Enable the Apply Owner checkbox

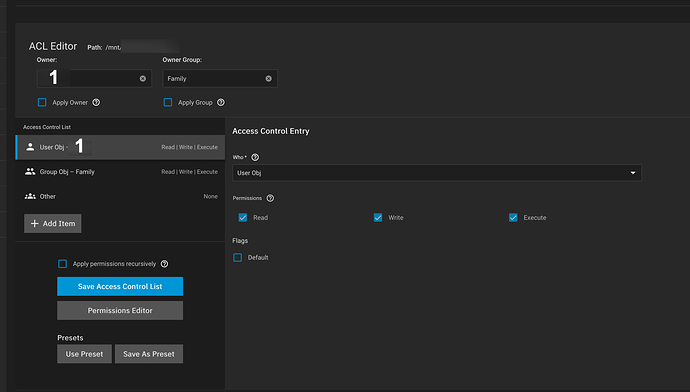[42, 103]
